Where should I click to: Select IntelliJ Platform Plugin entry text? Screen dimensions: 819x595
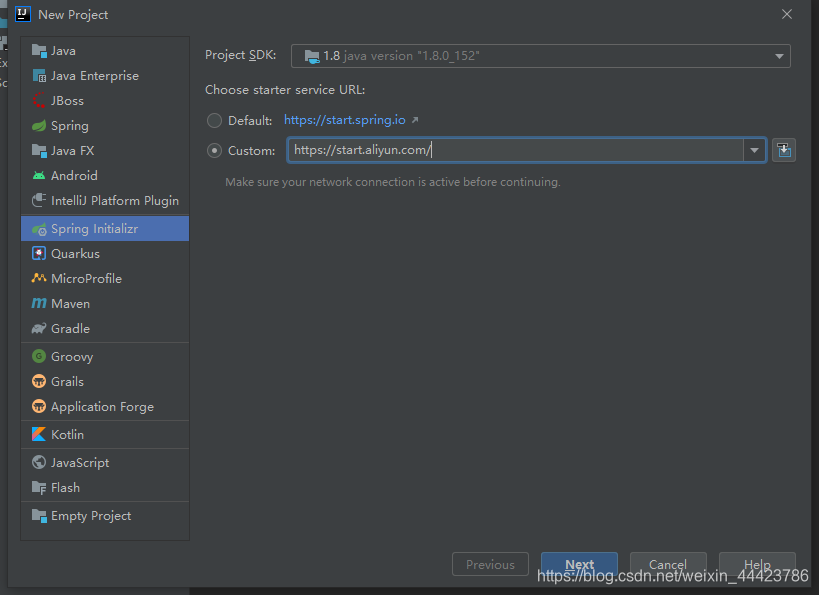115,201
